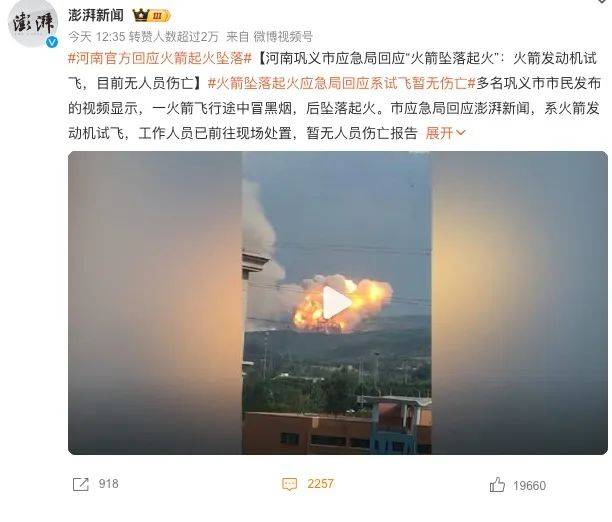Click the like count 19660

click(529, 486)
